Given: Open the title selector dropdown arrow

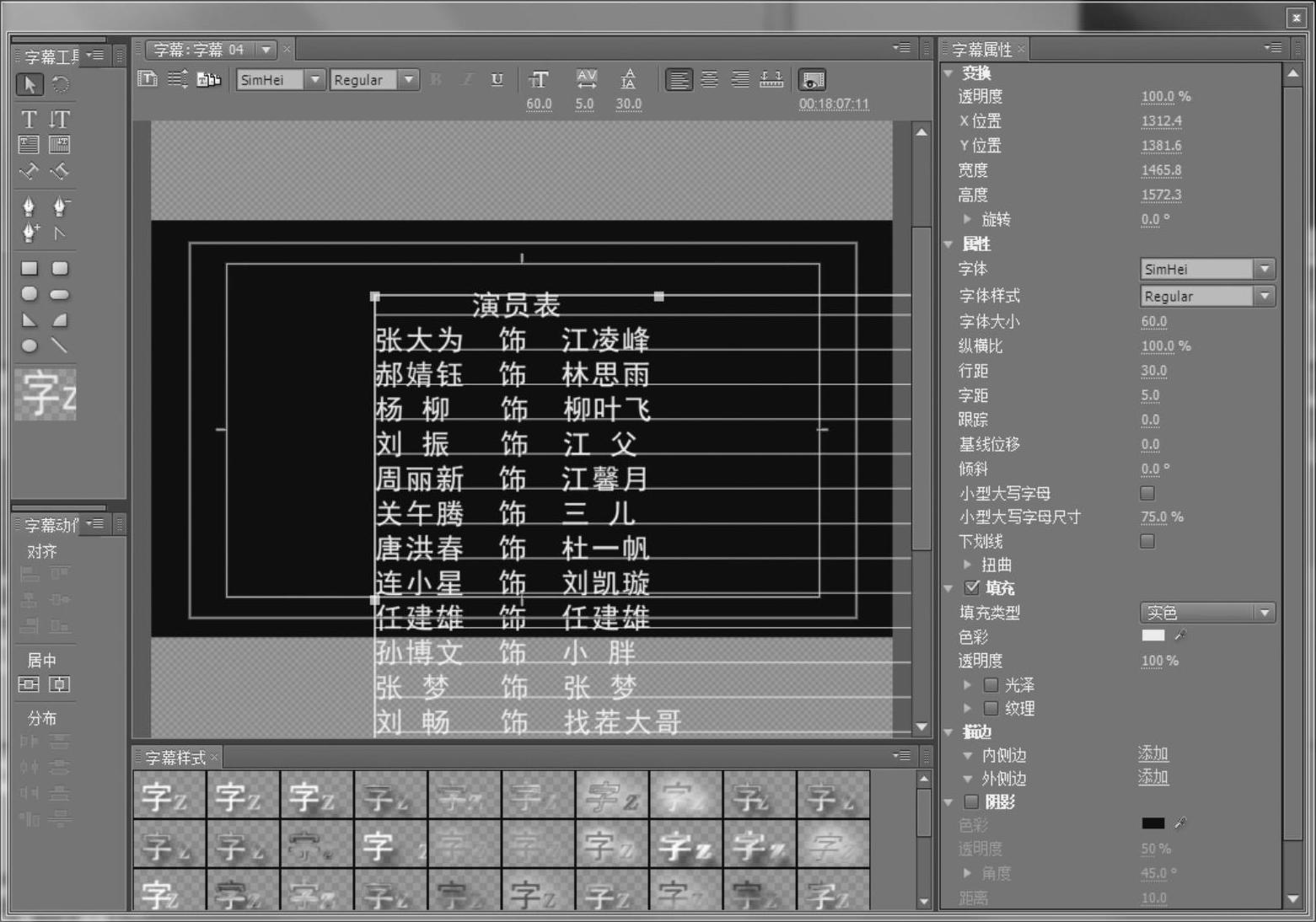Looking at the screenshot, I should pos(266,50).
